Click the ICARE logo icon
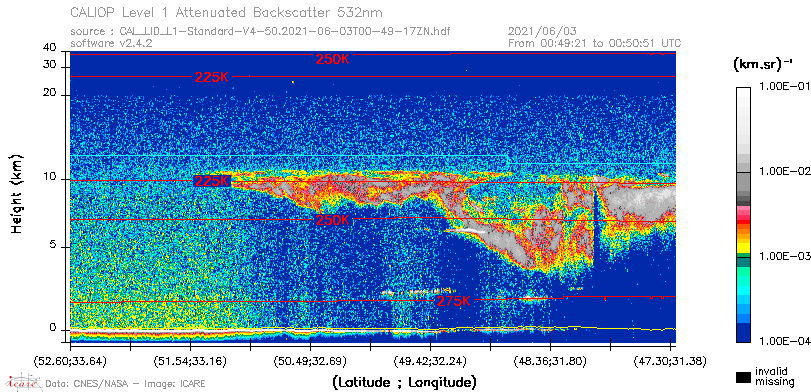Screen dimensions: 811x392 23,382
